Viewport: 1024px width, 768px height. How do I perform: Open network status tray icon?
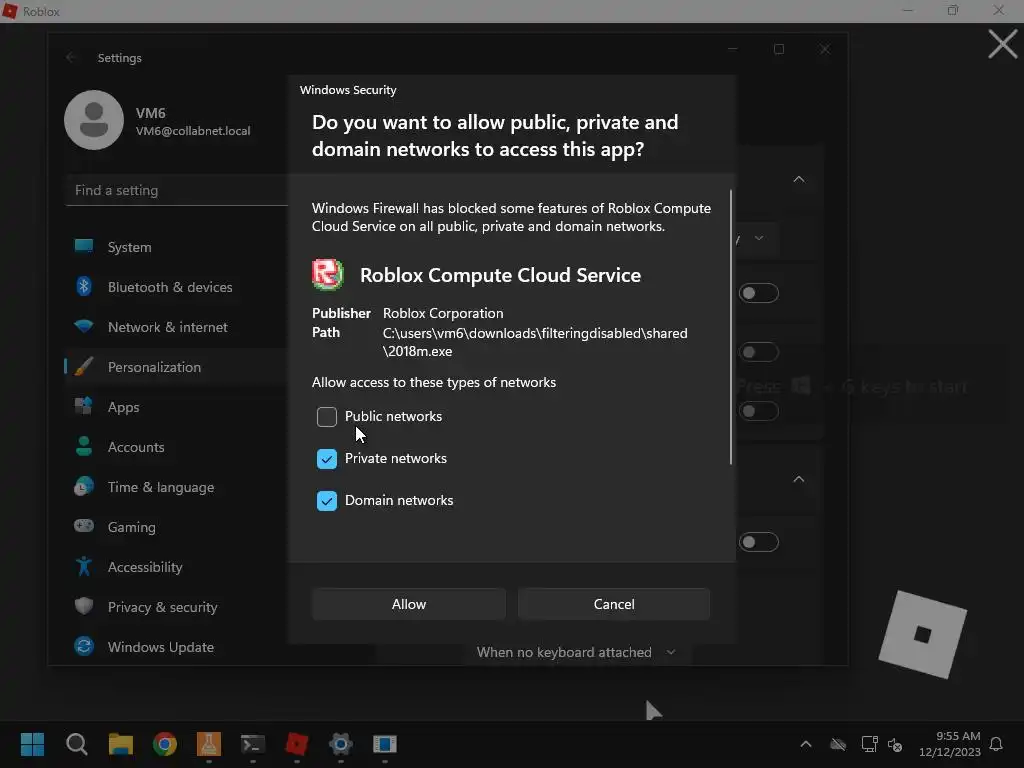click(869, 744)
